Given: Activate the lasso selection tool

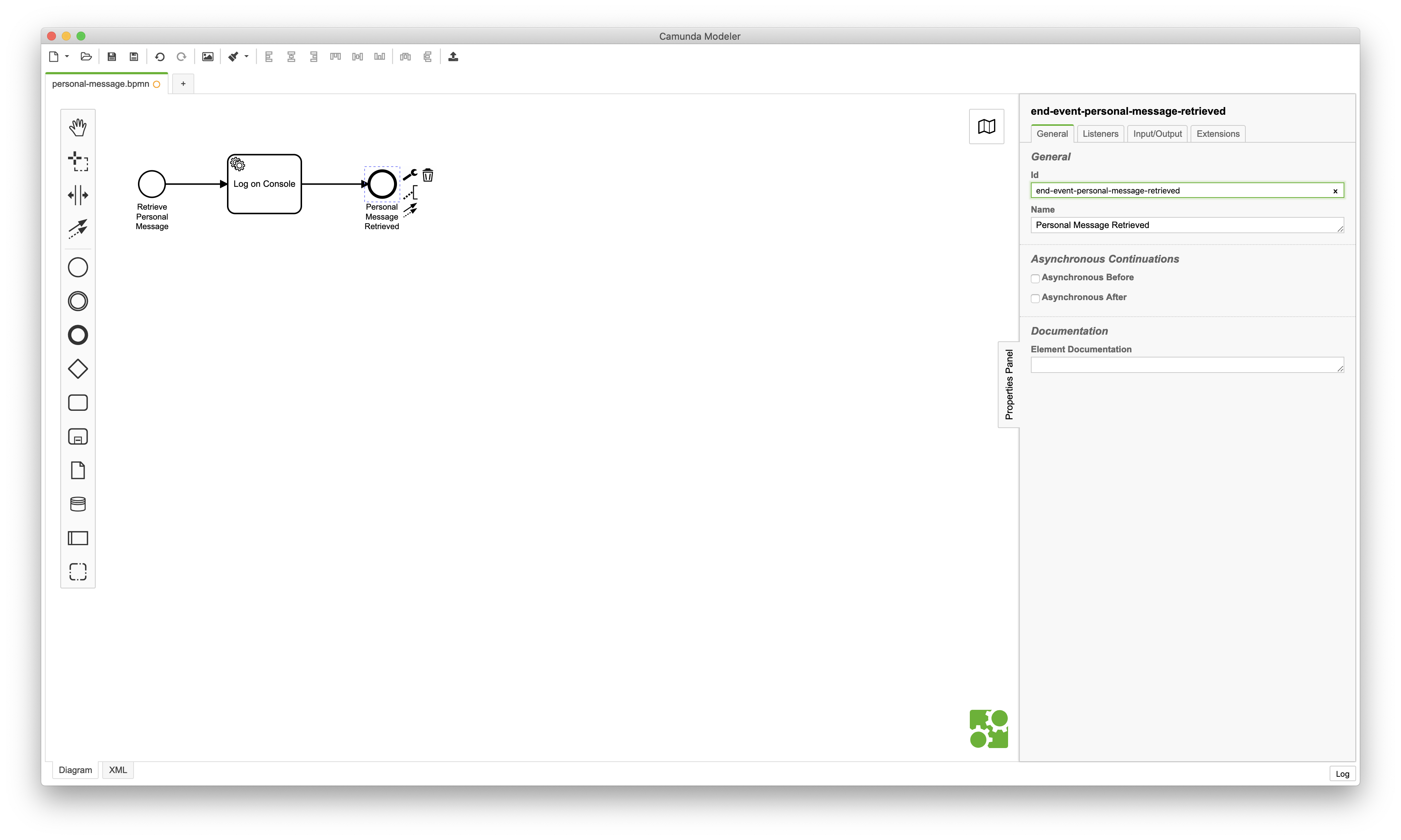Looking at the screenshot, I should point(78,161).
